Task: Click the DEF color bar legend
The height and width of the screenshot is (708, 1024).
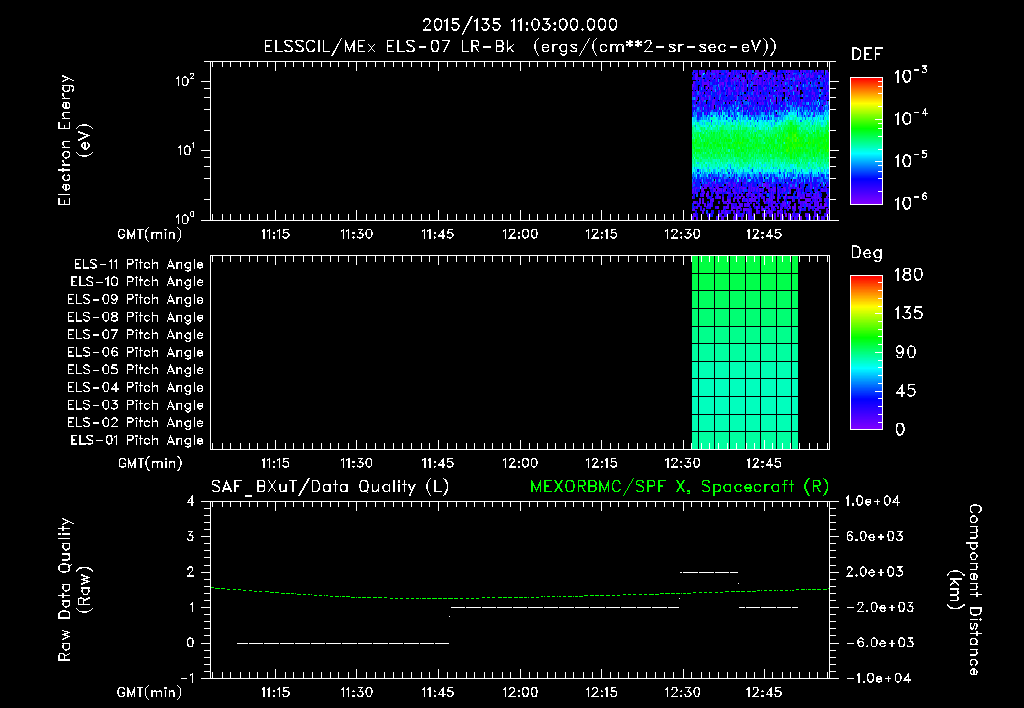Action: [866, 141]
